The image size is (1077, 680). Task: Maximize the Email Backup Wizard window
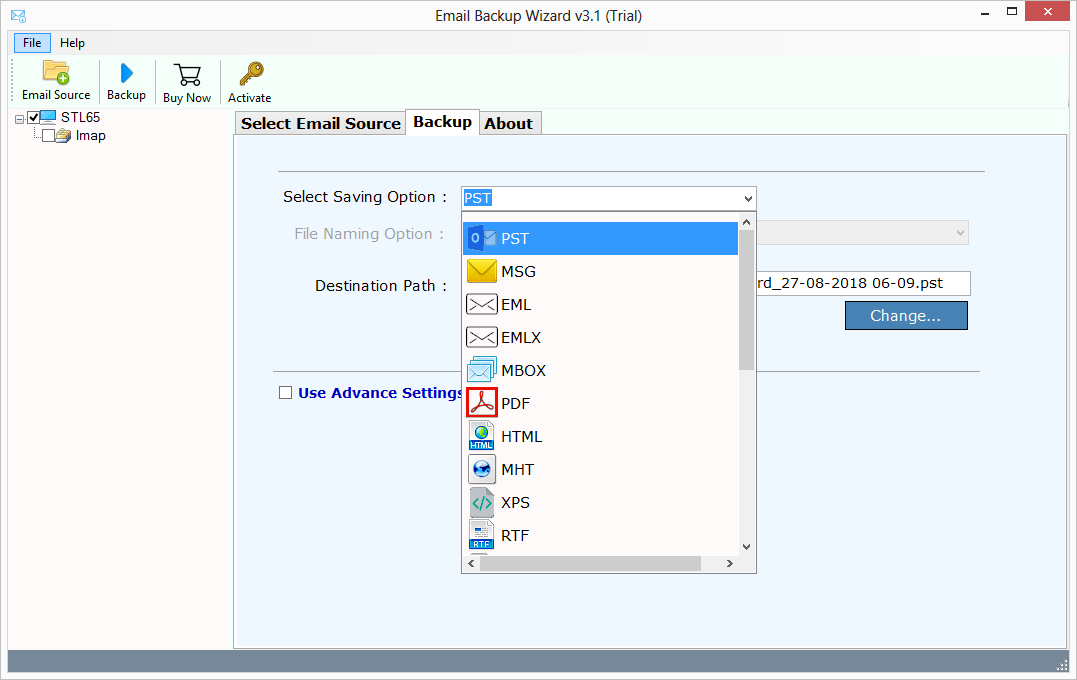pos(1012,12)
